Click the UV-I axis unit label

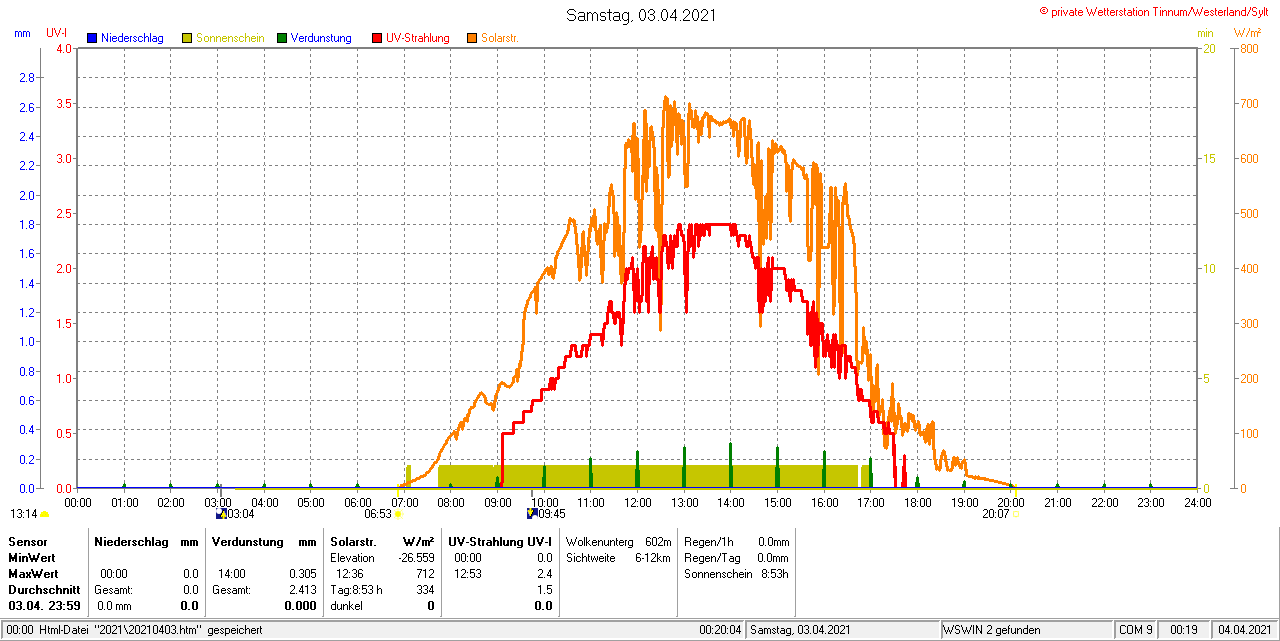[57, 33]
